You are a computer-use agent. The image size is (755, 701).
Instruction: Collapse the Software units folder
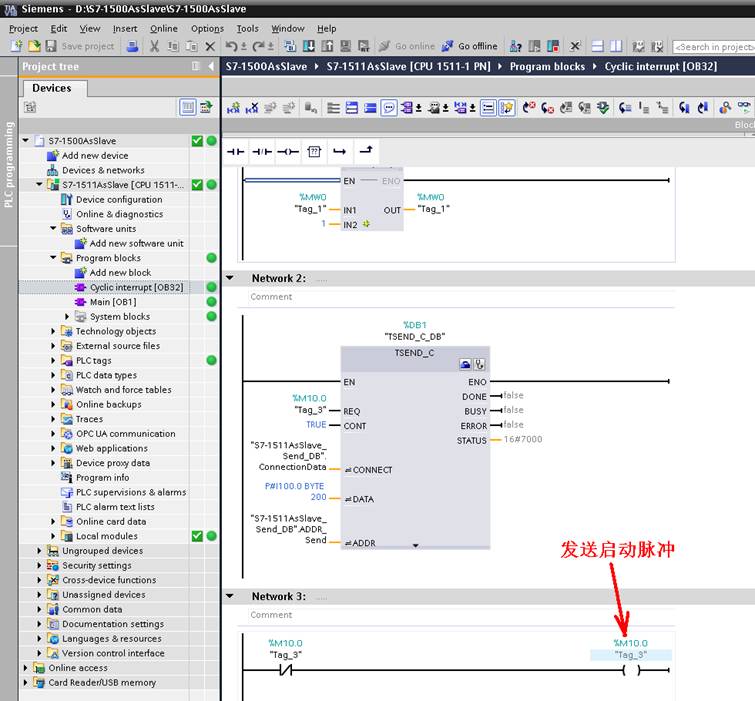[53, 228]
